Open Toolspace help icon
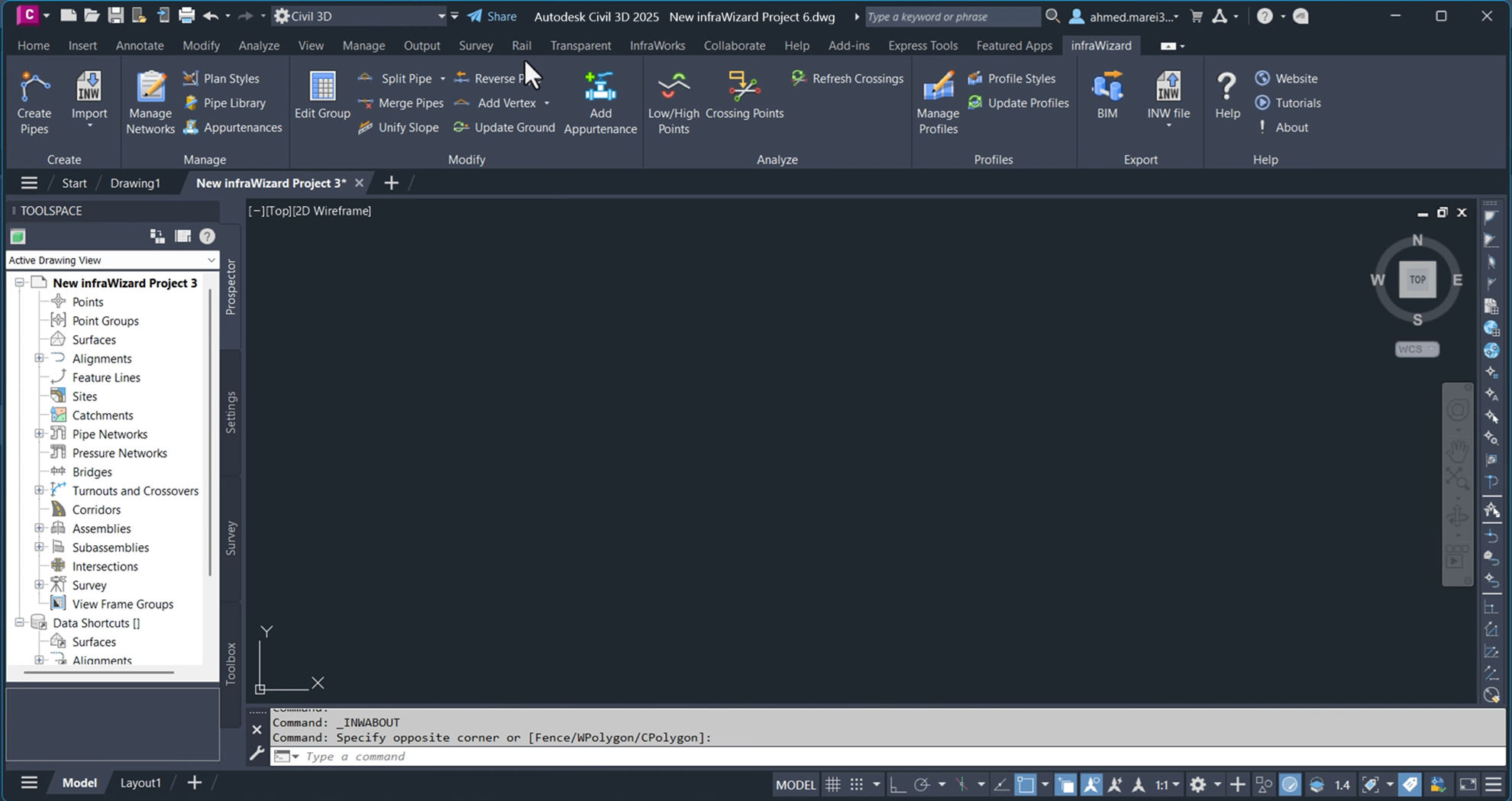Screen dimensions: 1512x801 point(207,236)
